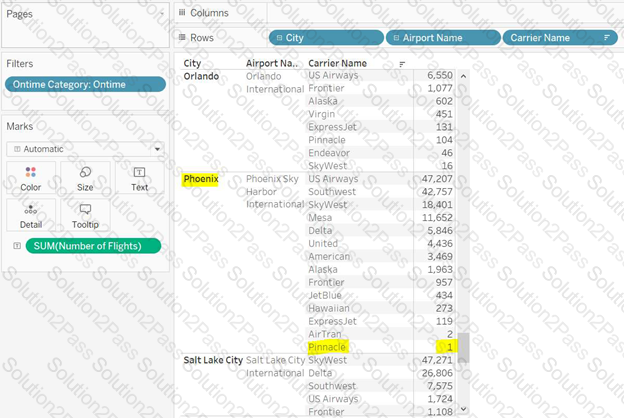Click the Airport Name column header
This screenshot has width=624, height=418.
(271, 63)
